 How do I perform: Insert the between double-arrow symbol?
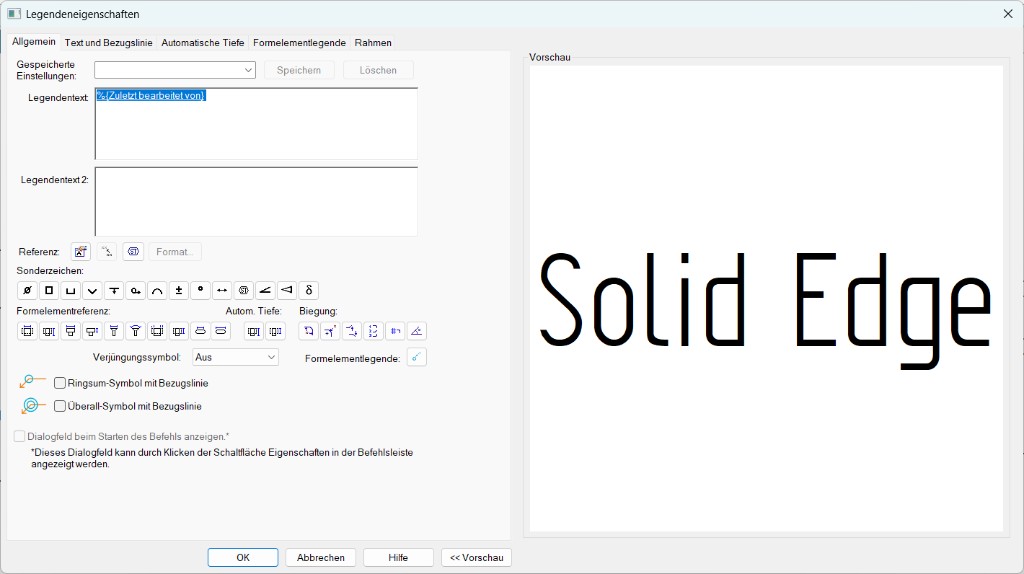[222, 290]
